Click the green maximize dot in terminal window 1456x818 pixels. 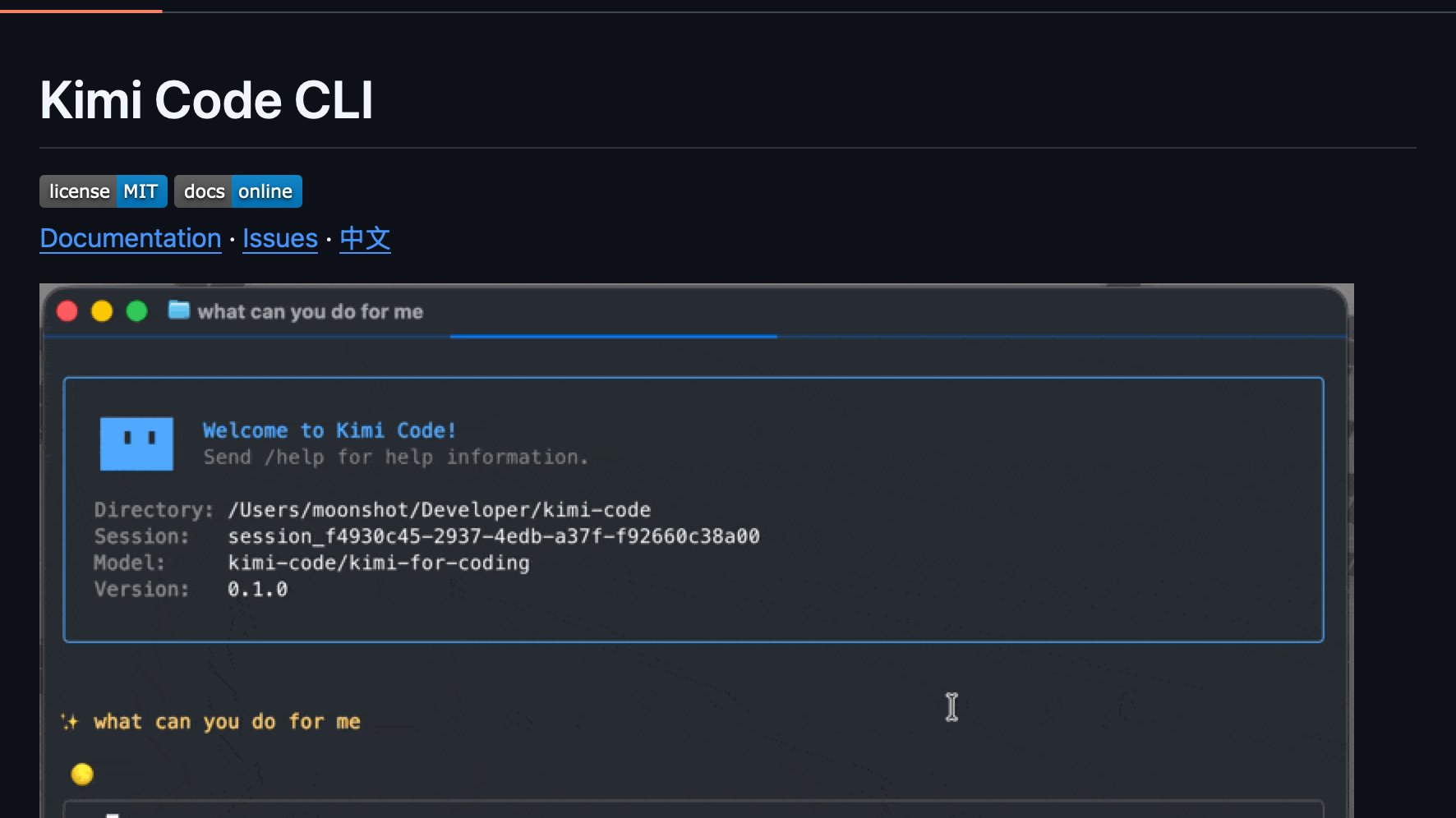(x=136, y=311)
